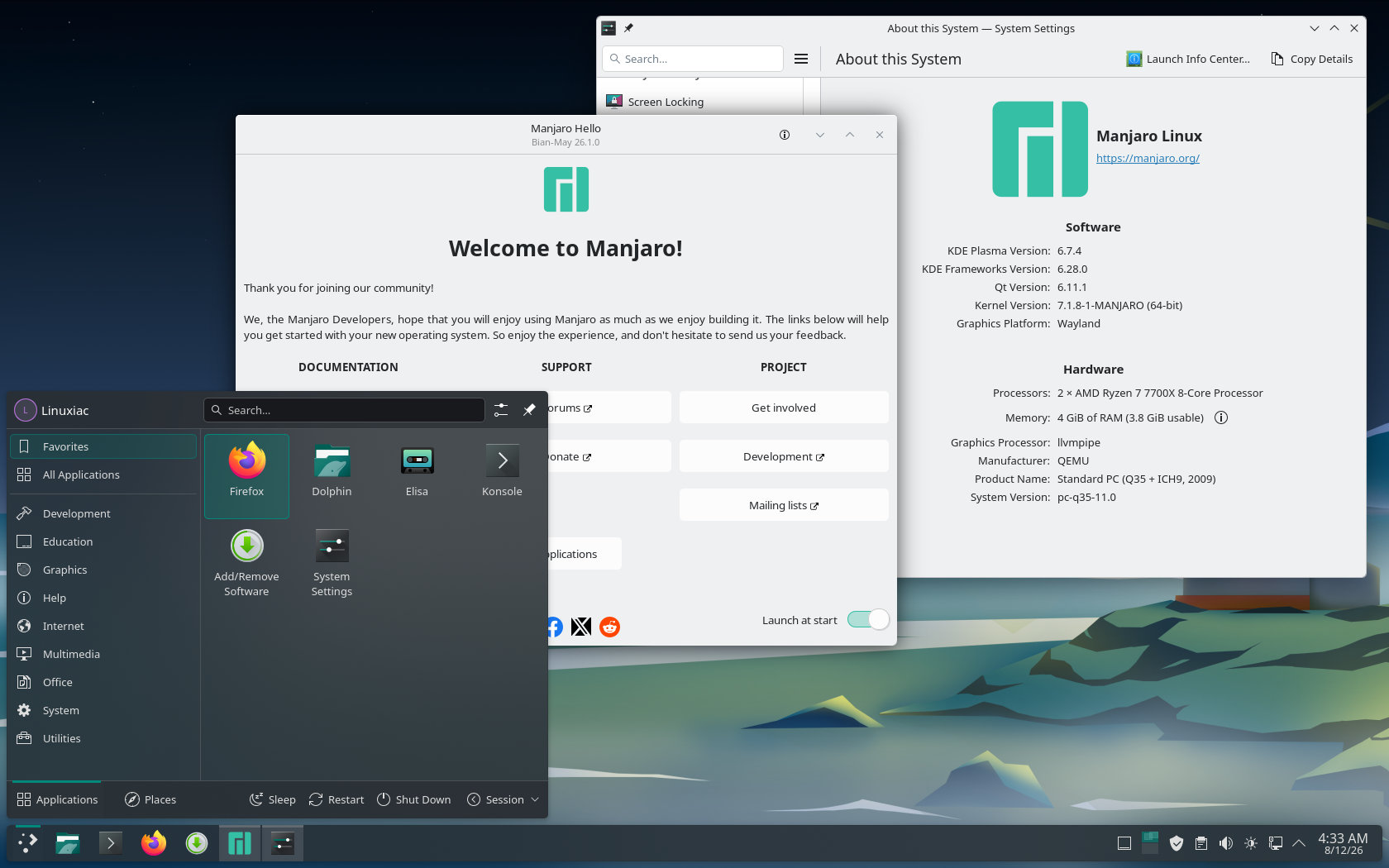Viewport: 1389px width, 868px height.
Task: Focus the System Settings search field
Action: [693, 59]
